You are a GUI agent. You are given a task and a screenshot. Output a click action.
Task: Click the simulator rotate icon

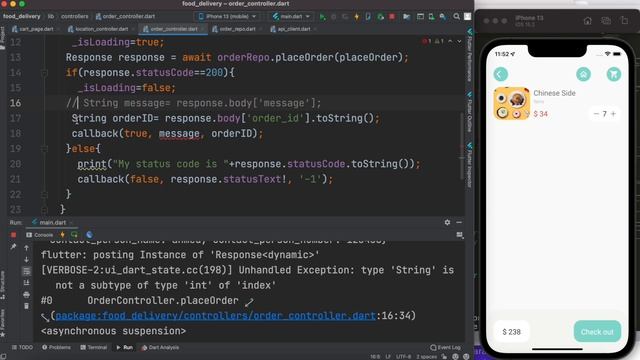pyautogui.click(x=624, y=21)
